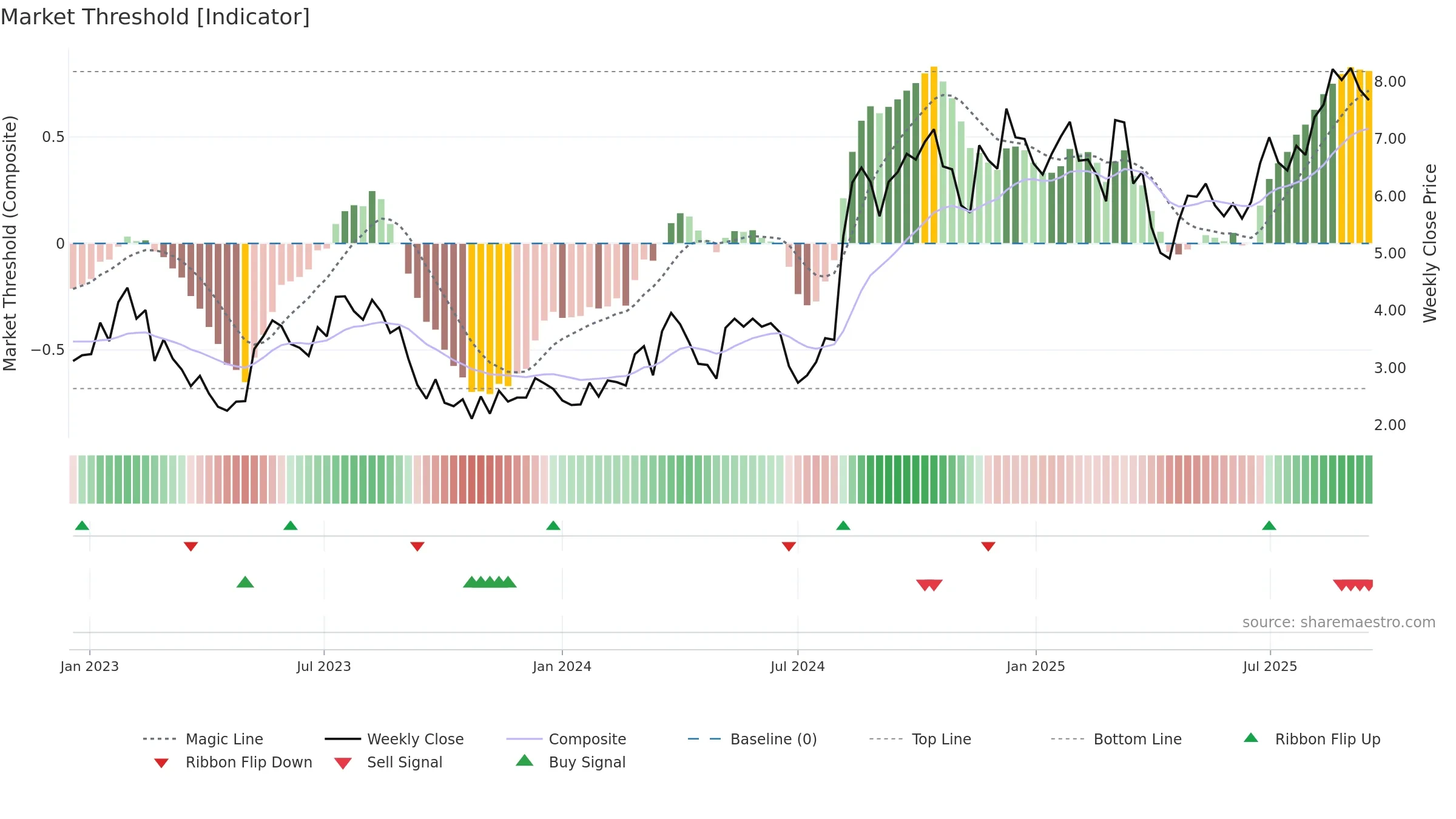Click the 4.00 price axis tick label
This screenshot has height=819, width=1456.
point(1390,311)
